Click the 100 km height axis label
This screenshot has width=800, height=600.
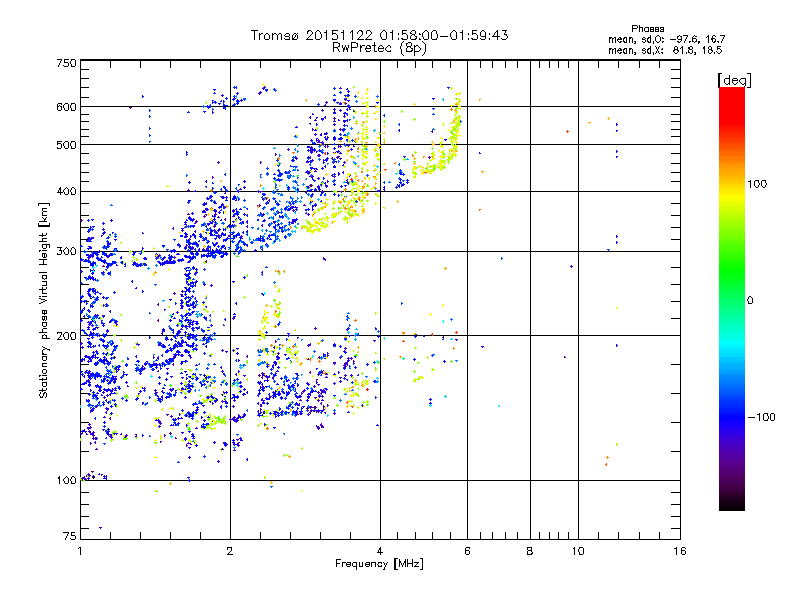pos(66,480)
